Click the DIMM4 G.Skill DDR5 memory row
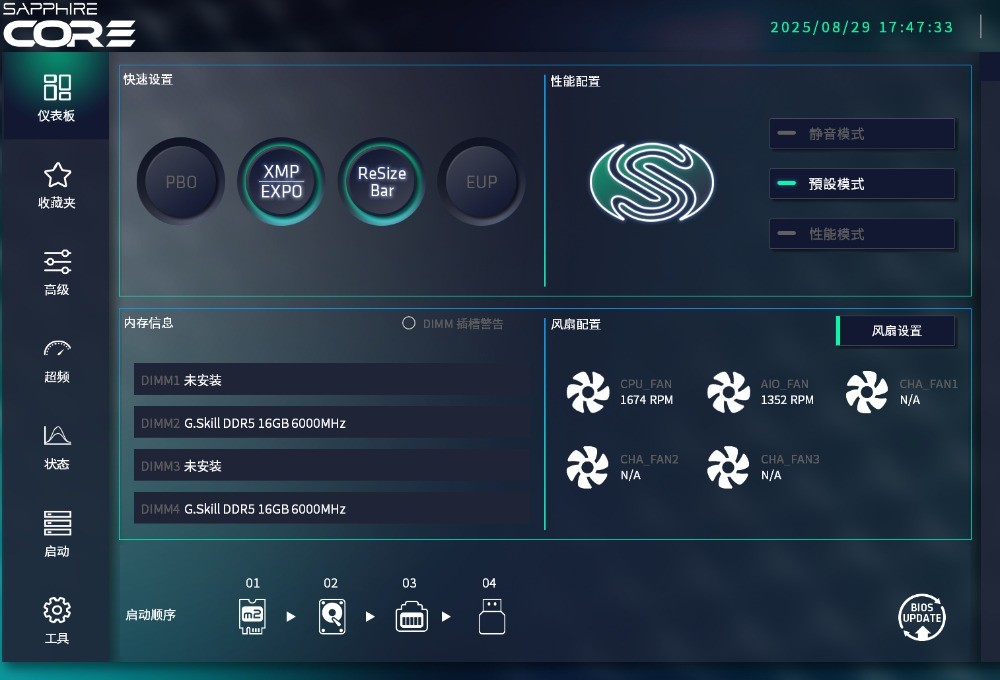Screen dimensions: 1000x680 [332, 508]
